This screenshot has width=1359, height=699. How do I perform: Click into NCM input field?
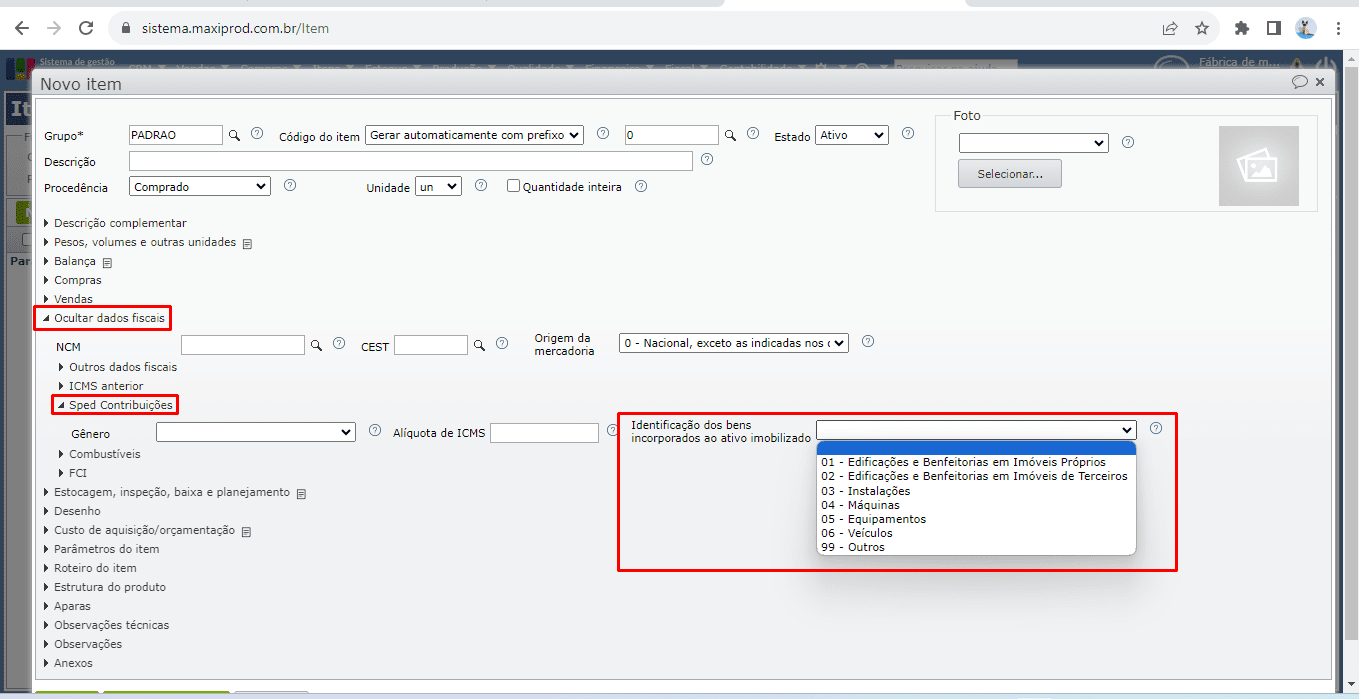tap(243, 345)
